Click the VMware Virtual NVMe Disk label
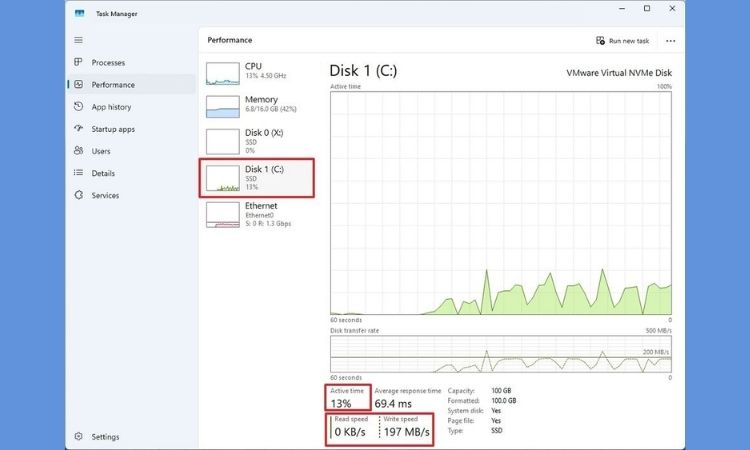Image resolution: width=750 pixels, height=450 pixels. coord(619,73)
